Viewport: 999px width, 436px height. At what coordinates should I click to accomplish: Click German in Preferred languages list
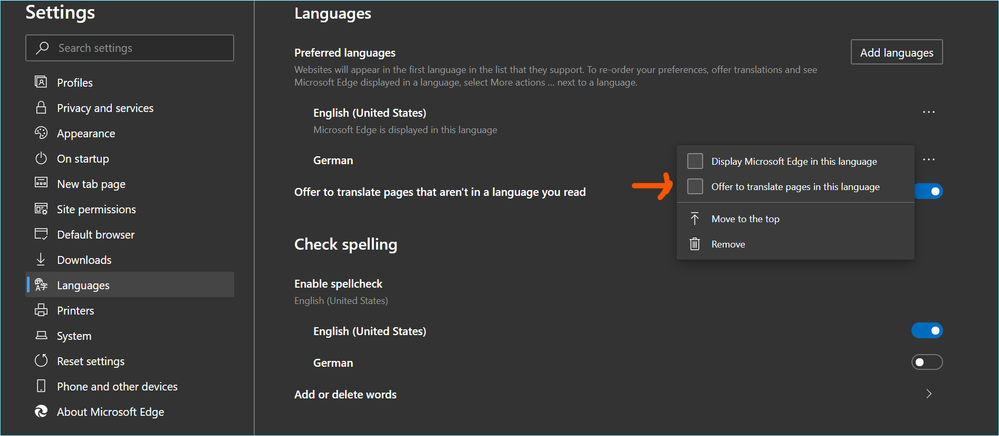coord(333,160)
